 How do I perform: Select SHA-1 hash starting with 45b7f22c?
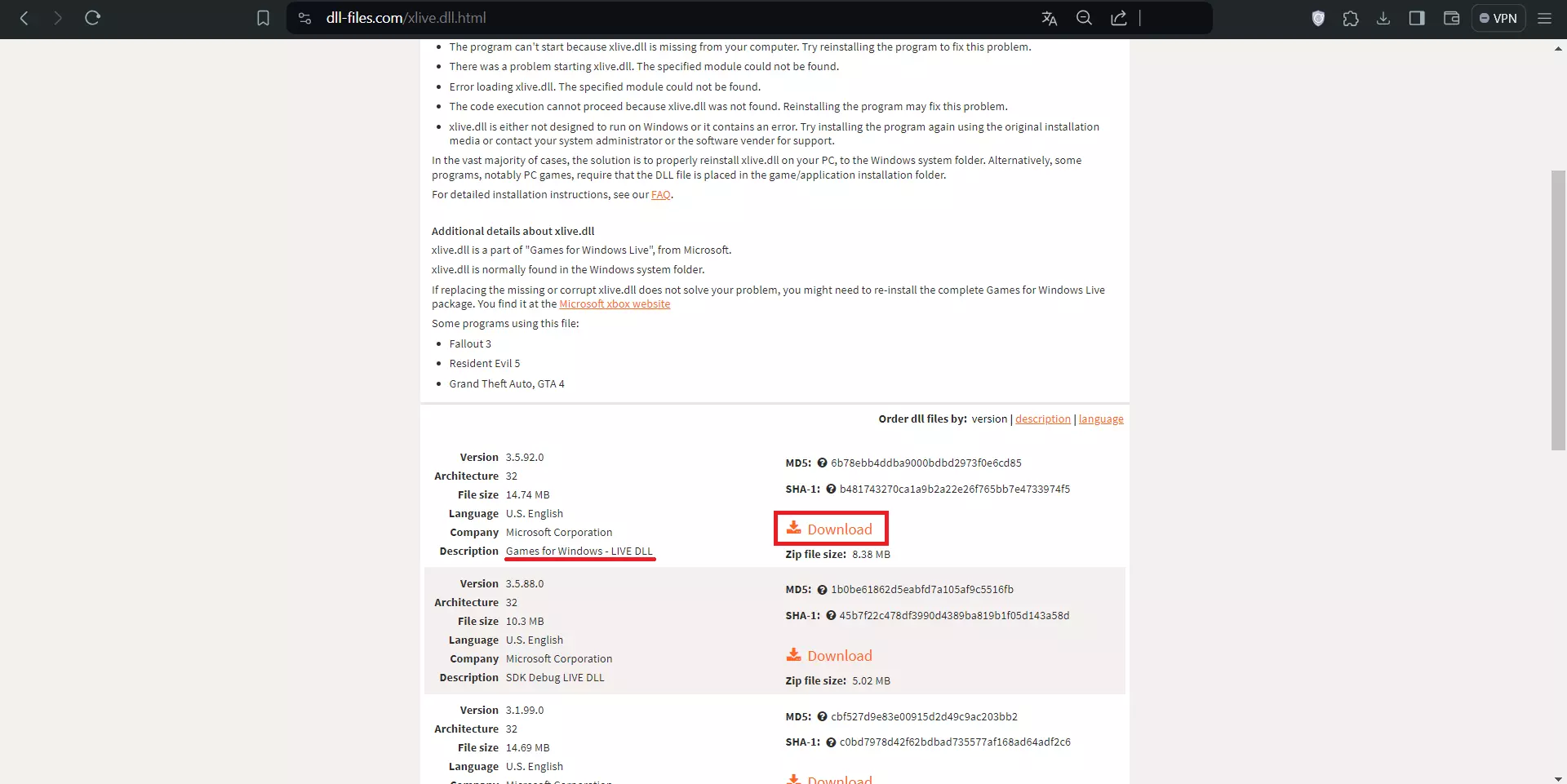coord(955,616)
